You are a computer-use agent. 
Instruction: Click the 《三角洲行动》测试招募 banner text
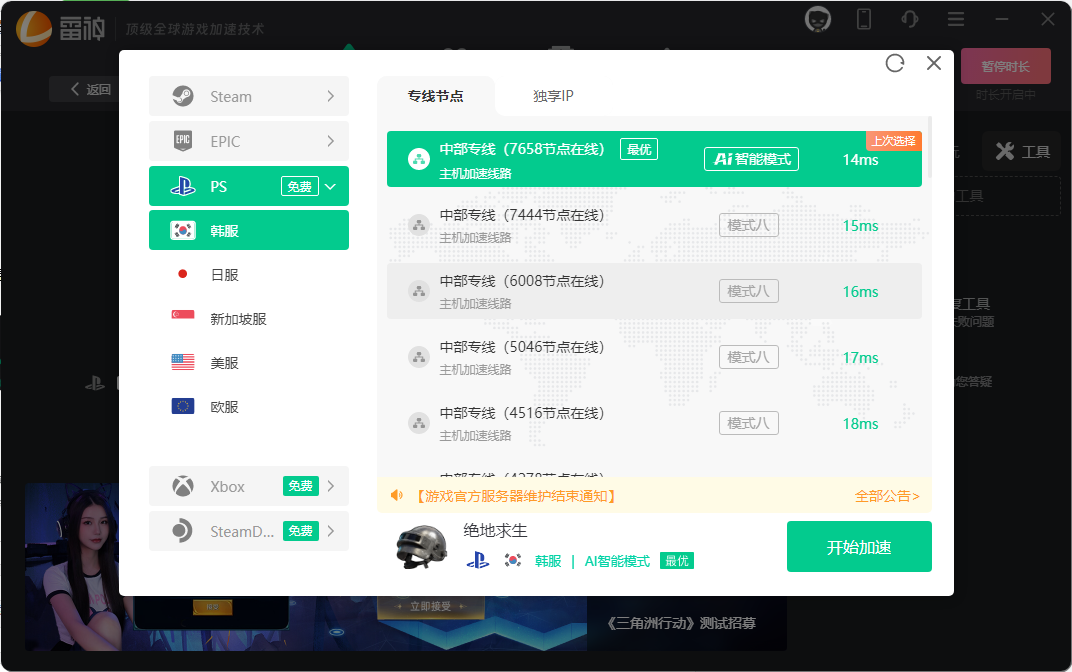(x=682, y=623)
